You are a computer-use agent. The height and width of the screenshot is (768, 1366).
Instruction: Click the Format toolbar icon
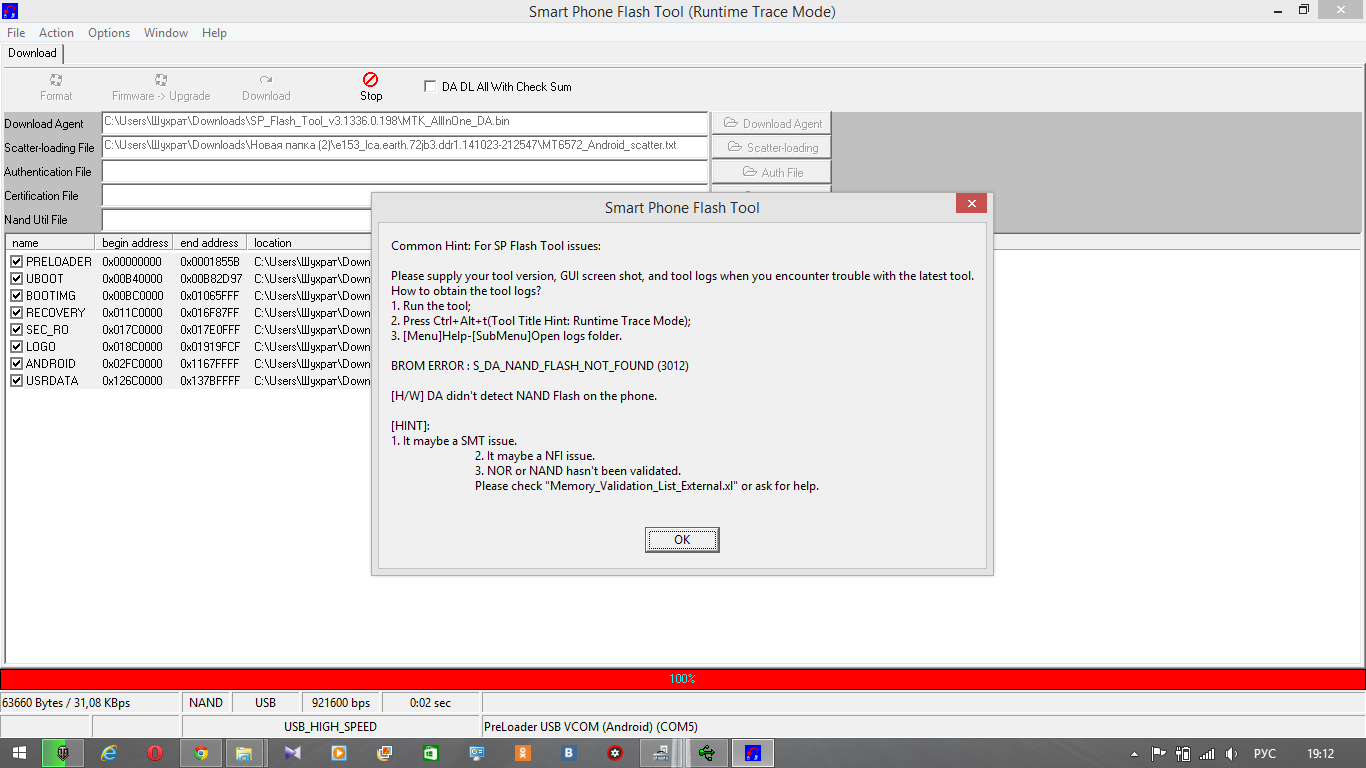(56, 80)
